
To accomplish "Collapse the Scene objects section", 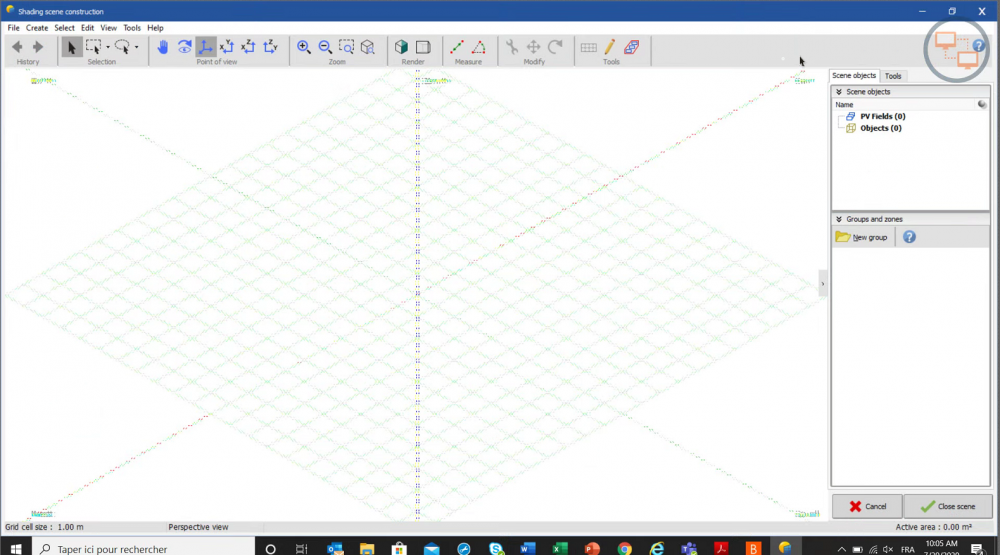I will tap(839, 92).
